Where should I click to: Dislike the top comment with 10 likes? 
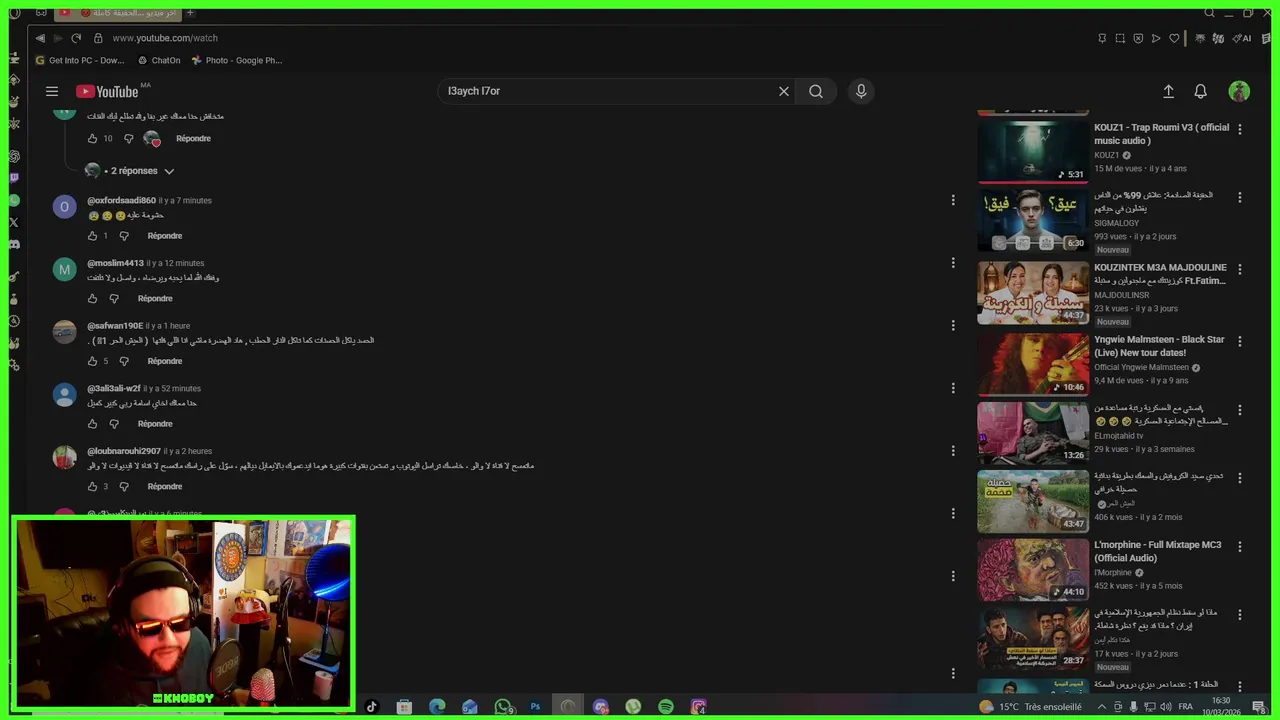128,139
